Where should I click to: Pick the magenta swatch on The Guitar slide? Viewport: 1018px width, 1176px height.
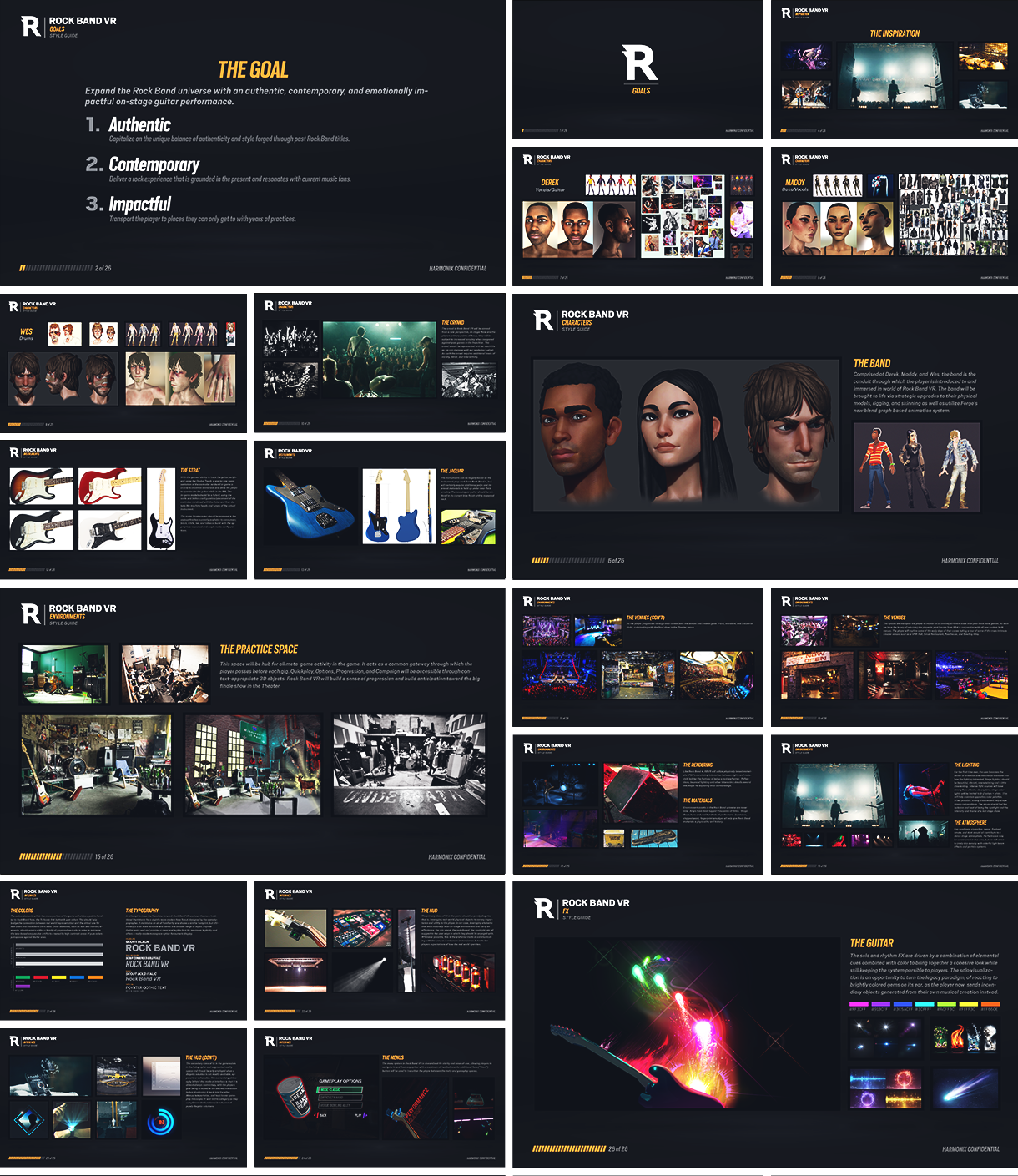point(858,1004)
